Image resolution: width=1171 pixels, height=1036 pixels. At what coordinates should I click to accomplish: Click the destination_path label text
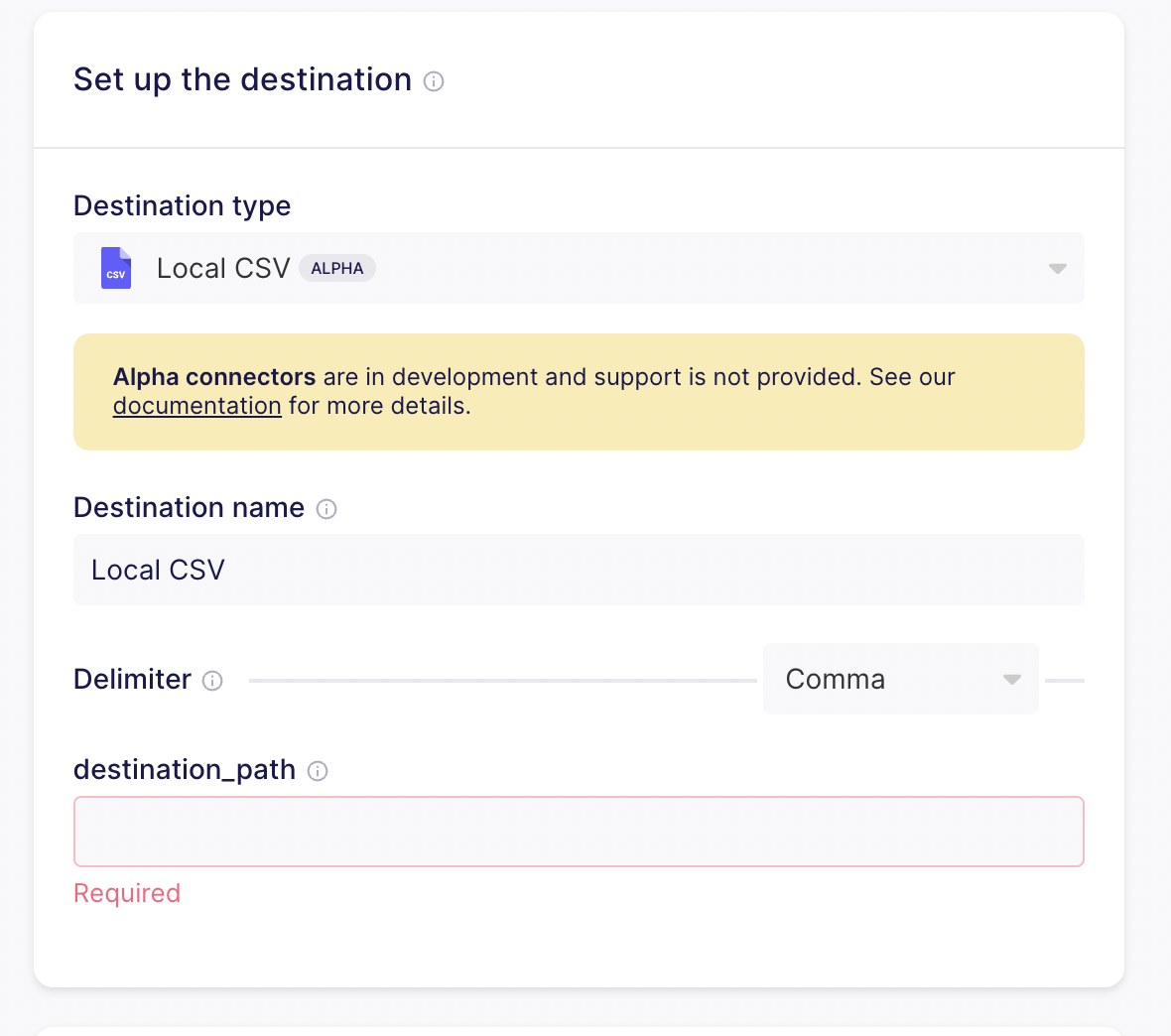(185, 769)
